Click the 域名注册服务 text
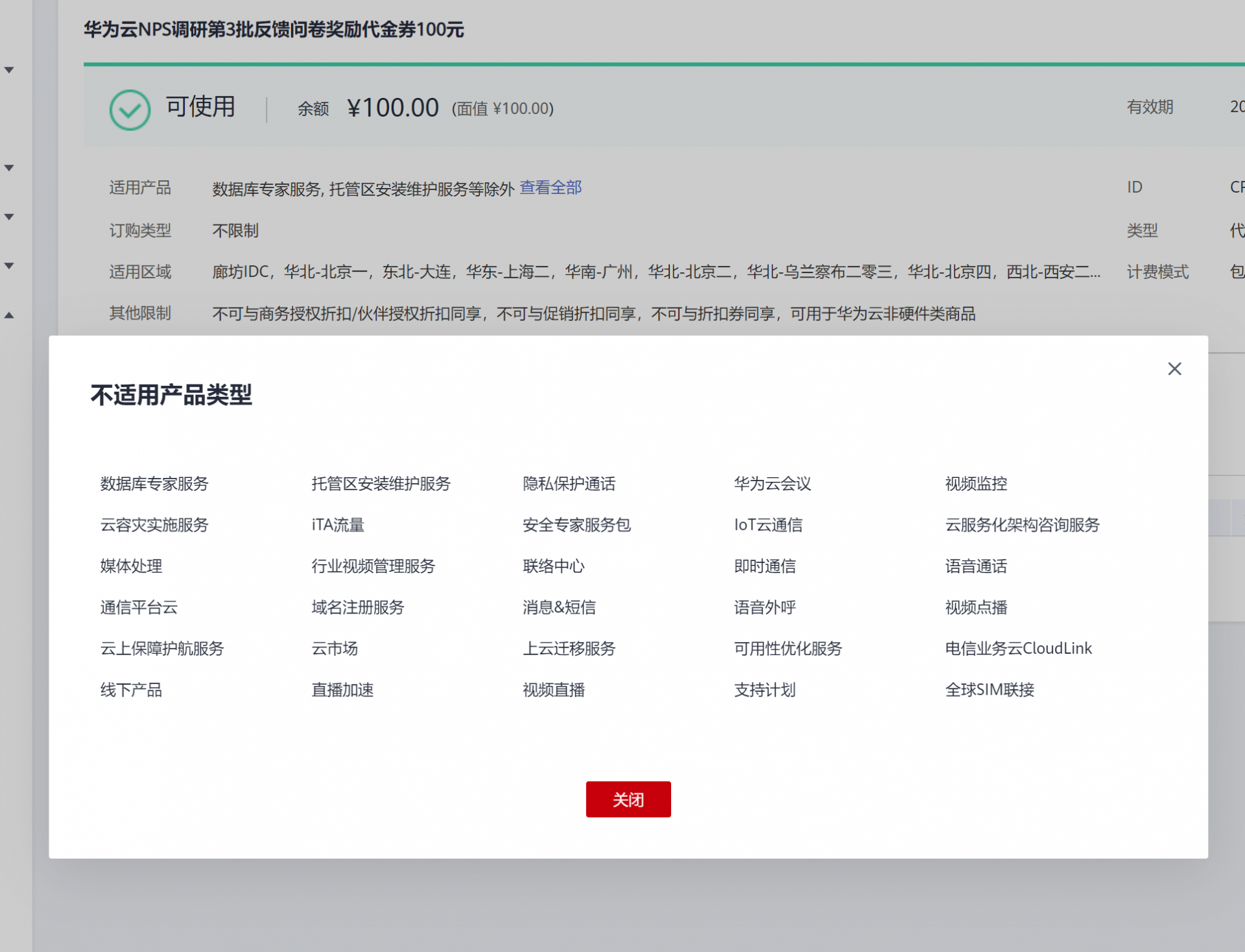 (x=358, y=608)
